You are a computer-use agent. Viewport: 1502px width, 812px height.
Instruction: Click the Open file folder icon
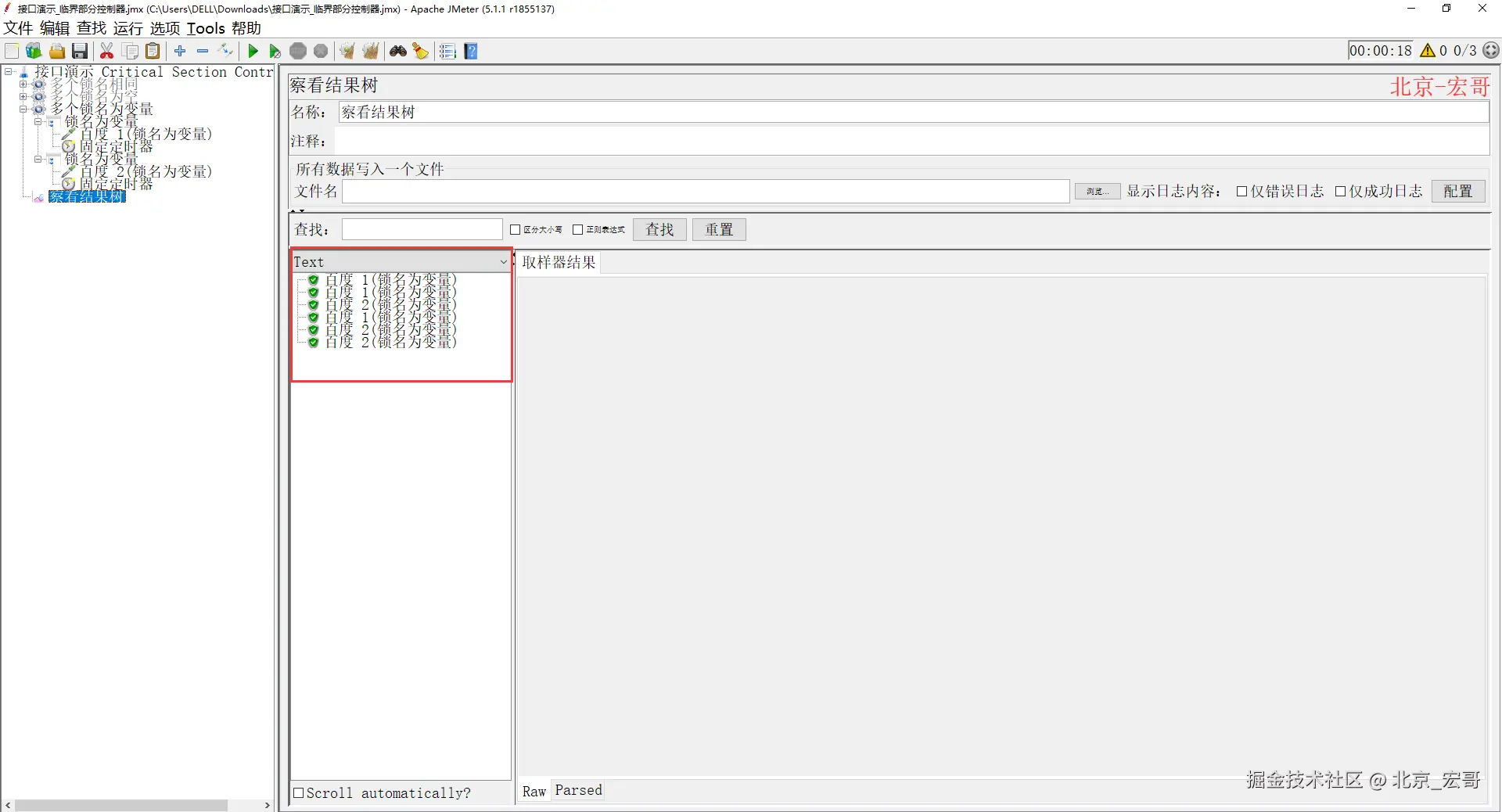pos(57,52)
